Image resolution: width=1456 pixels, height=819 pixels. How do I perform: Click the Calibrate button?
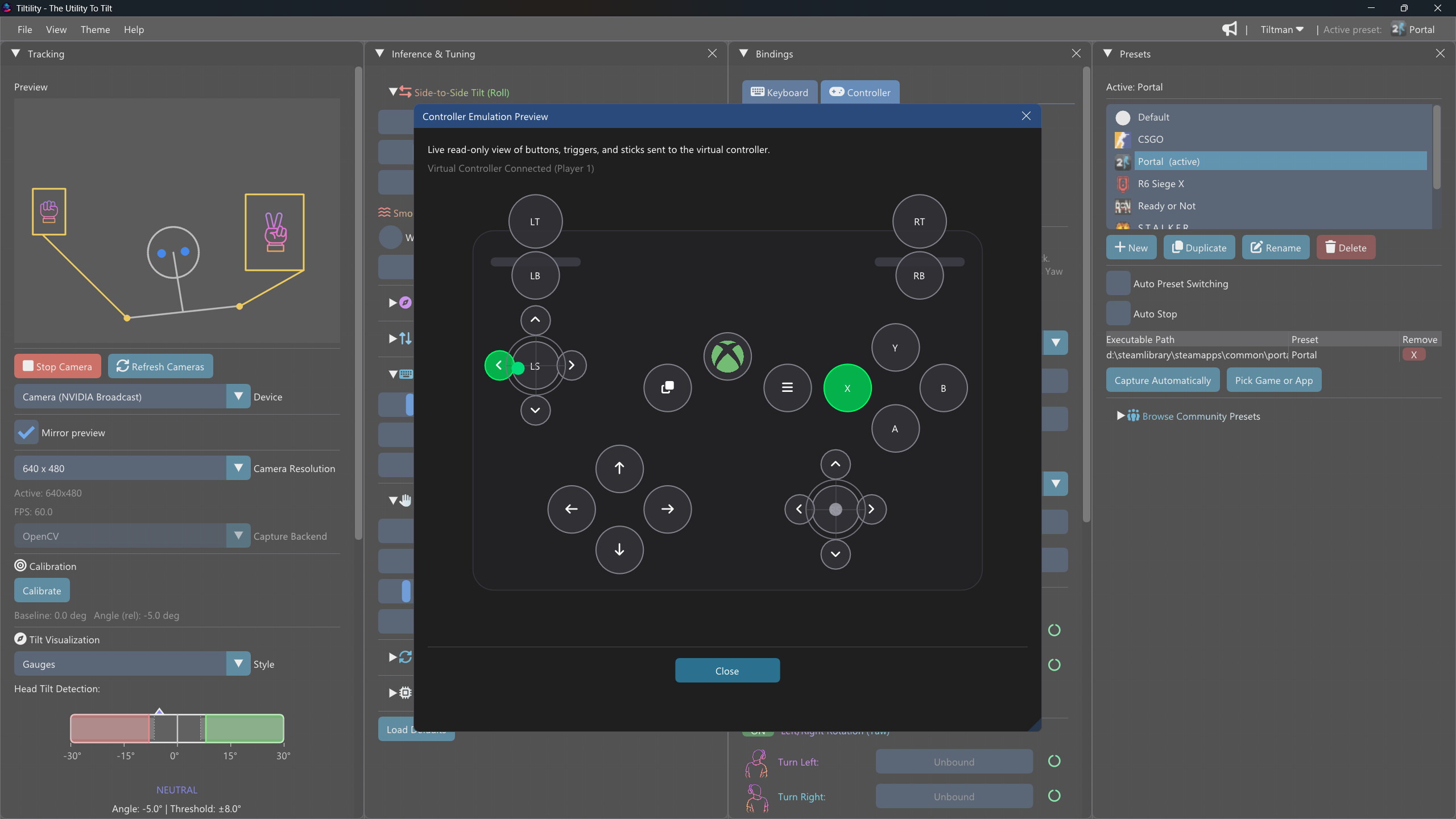[42, 590]
